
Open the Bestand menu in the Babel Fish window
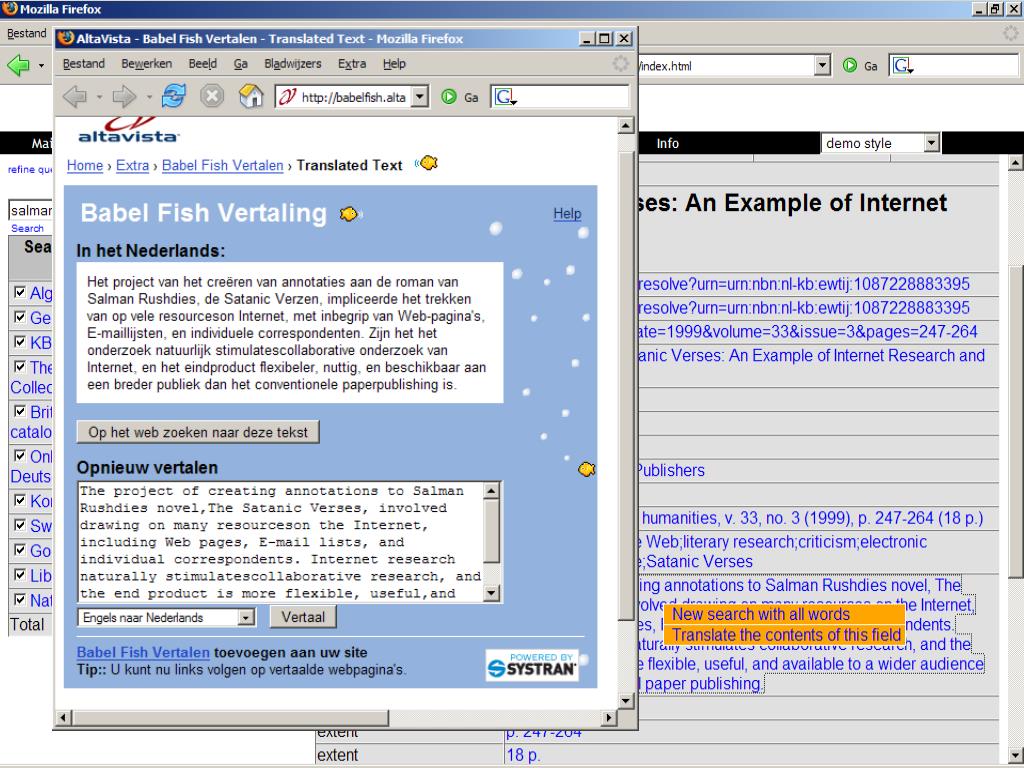tap(84, 63)
